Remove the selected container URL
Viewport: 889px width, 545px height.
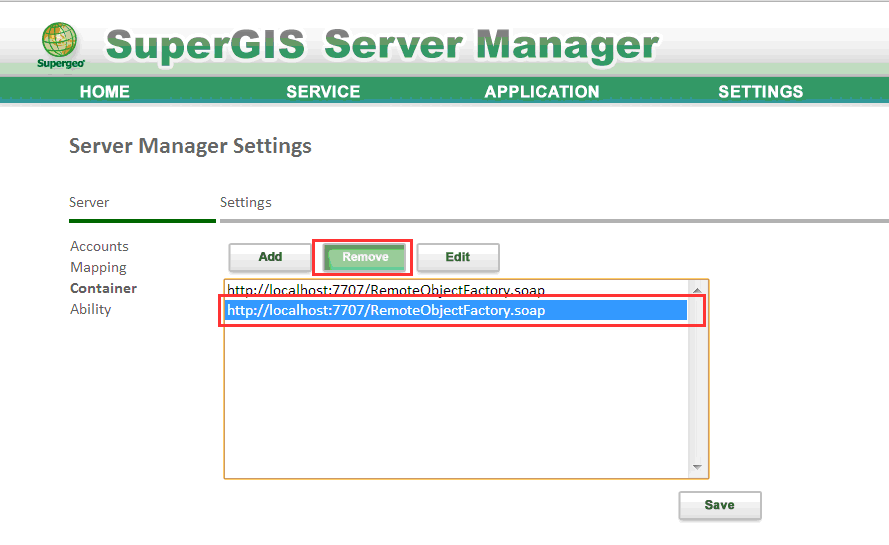(365, 257)
